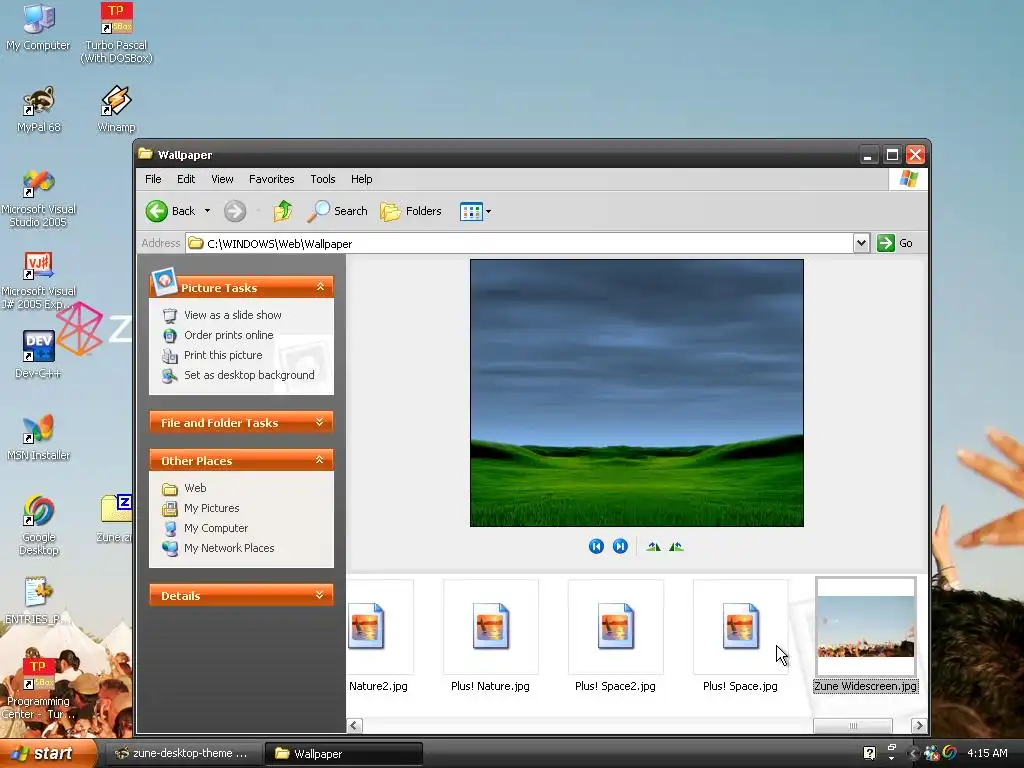Screen dimensions: 1024x768
Task: Click View as a slide show
Action: tap(232, 315)
